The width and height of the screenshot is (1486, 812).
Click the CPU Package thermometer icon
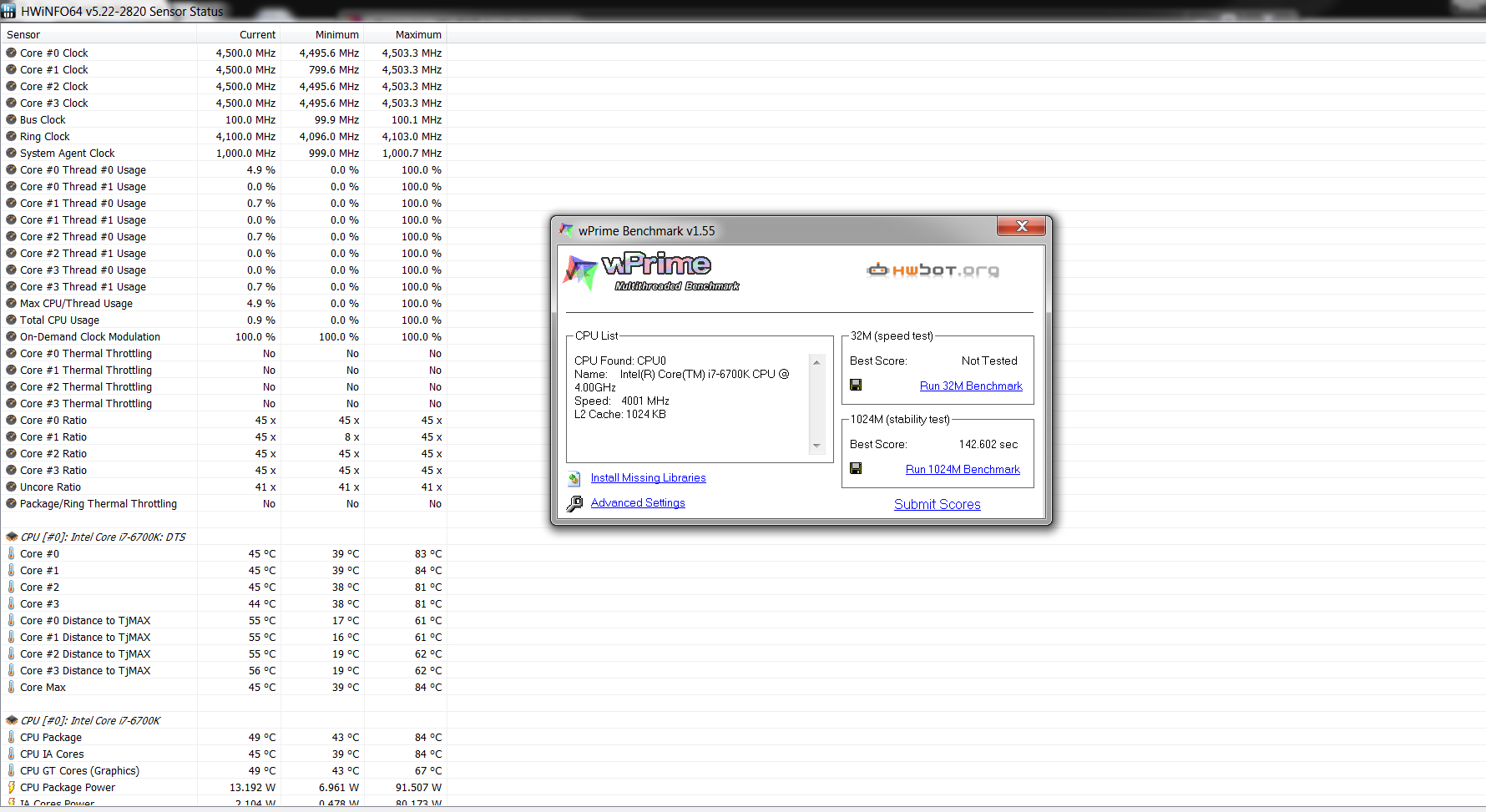click(12, 737)
